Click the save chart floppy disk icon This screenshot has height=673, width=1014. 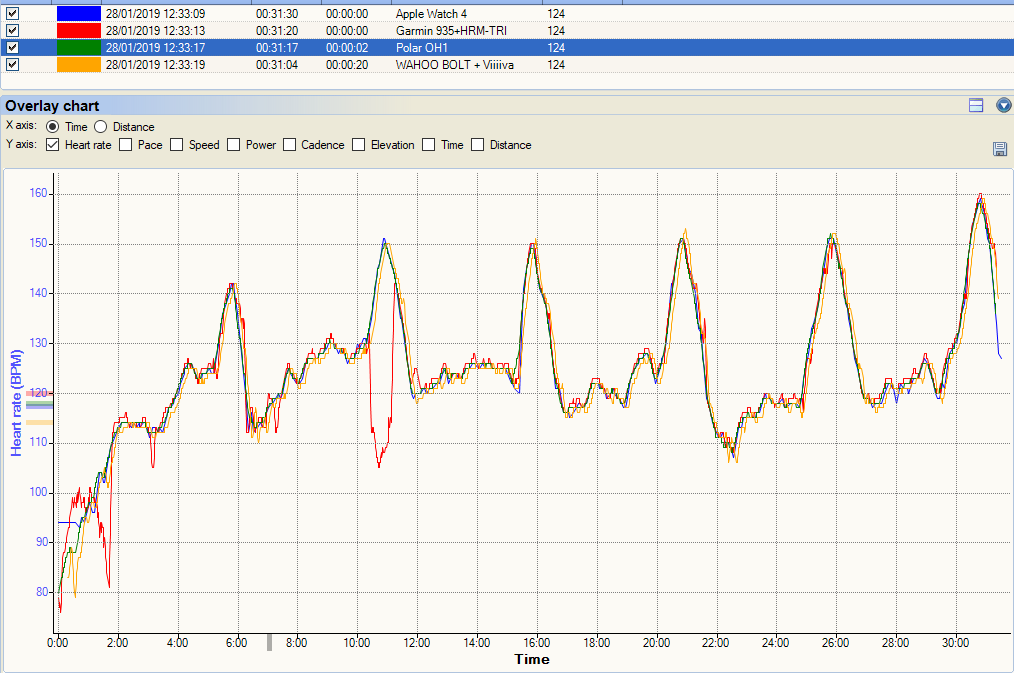tap(999, 148)
